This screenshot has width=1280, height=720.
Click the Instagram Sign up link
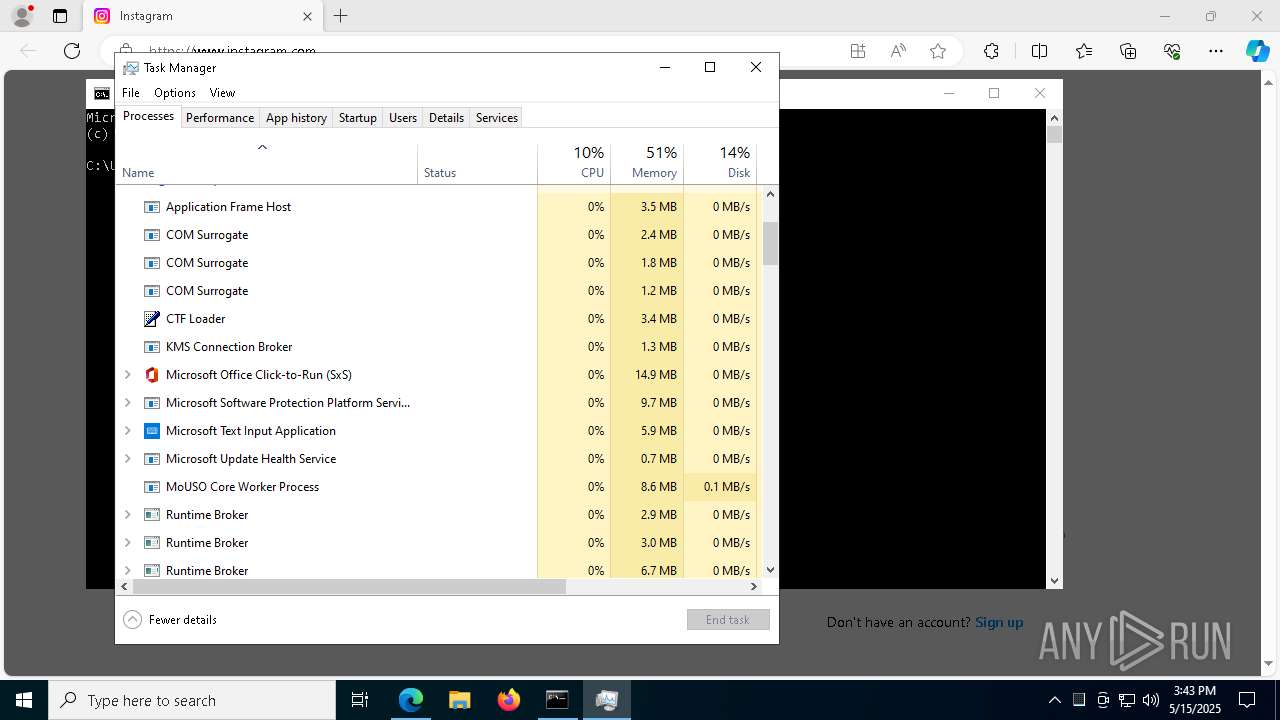999,622
